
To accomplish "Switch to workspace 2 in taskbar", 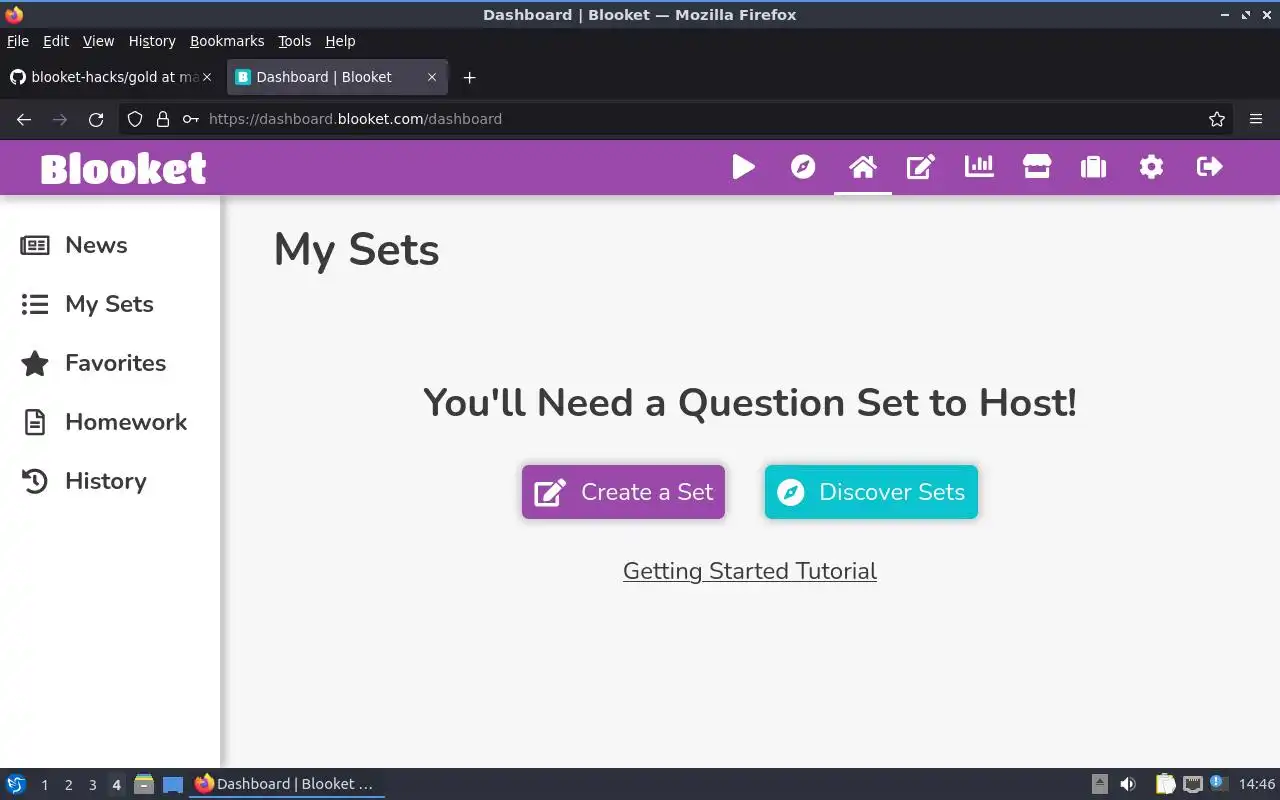I will coord(68,785).
